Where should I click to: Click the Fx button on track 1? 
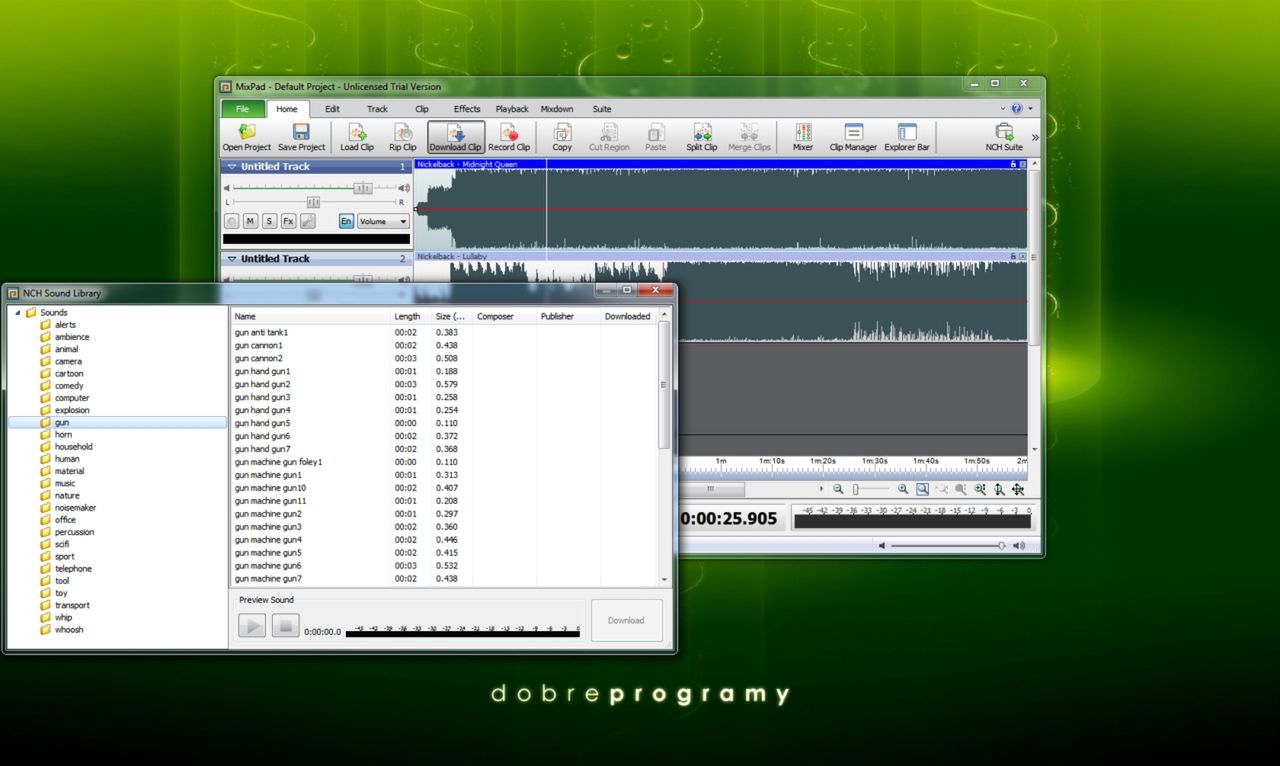[x=288, y=221]
